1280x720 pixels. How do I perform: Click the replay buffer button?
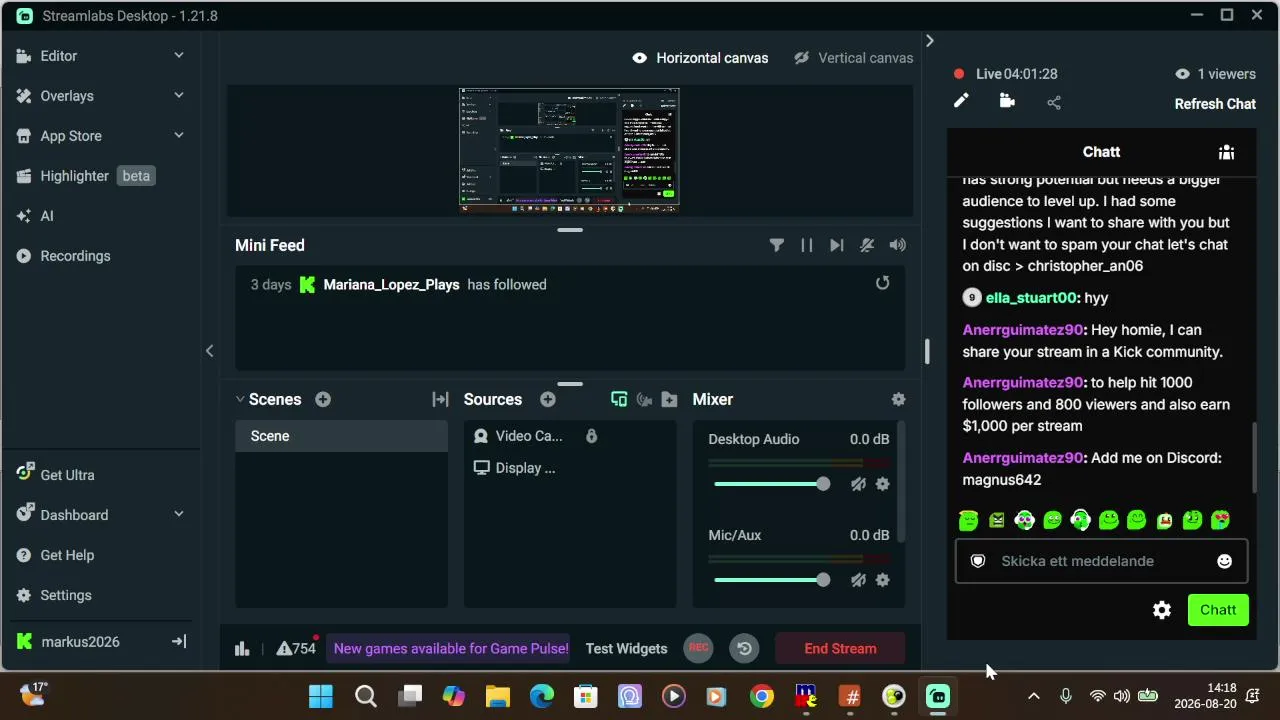(x=744, y=648)
